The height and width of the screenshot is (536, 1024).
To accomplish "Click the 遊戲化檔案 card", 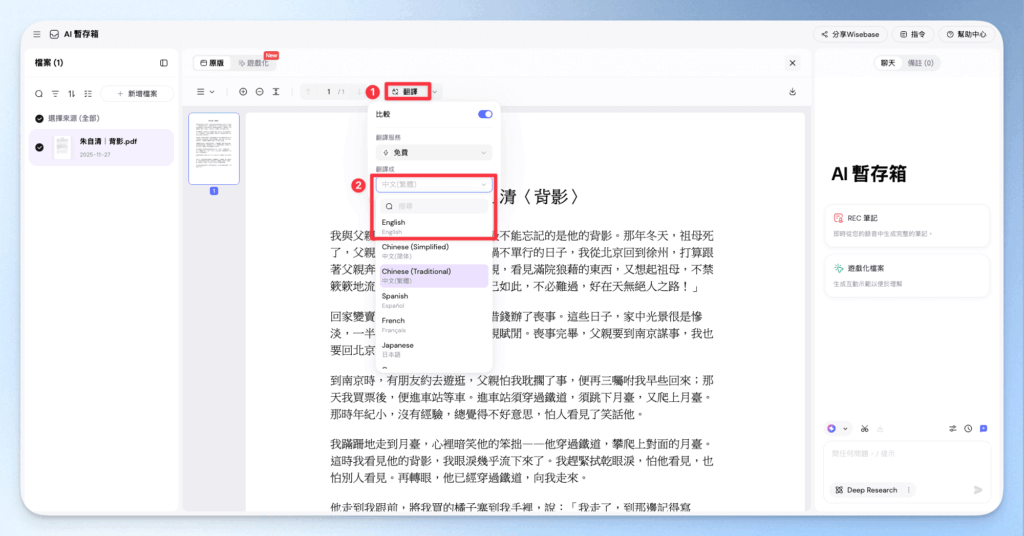I will coord(907,276).
